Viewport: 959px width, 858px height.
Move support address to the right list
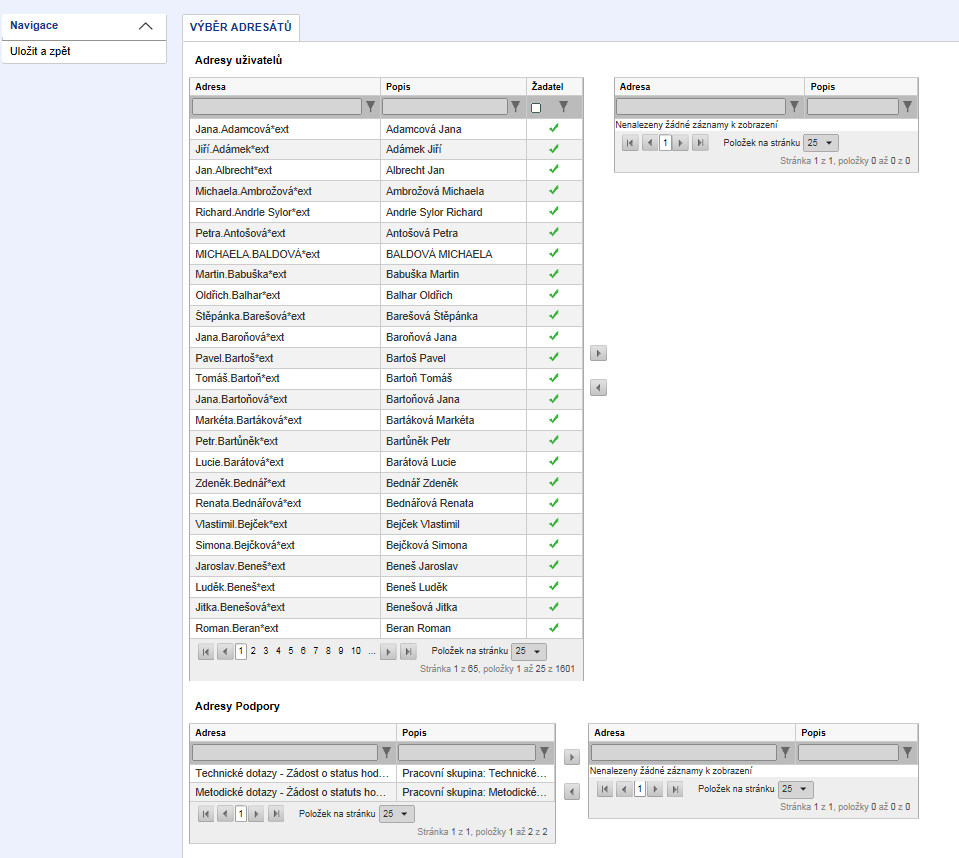pos(572,757)
